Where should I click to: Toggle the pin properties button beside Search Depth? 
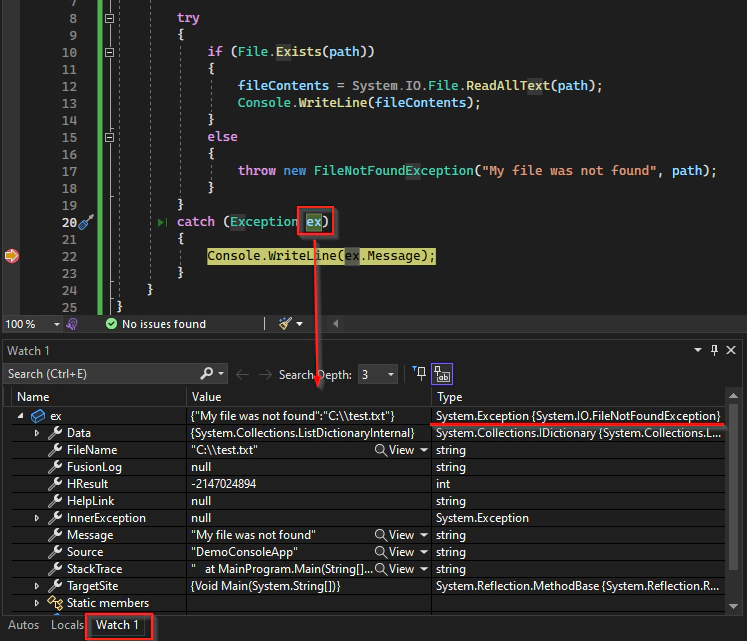click(x=418, y=374)
